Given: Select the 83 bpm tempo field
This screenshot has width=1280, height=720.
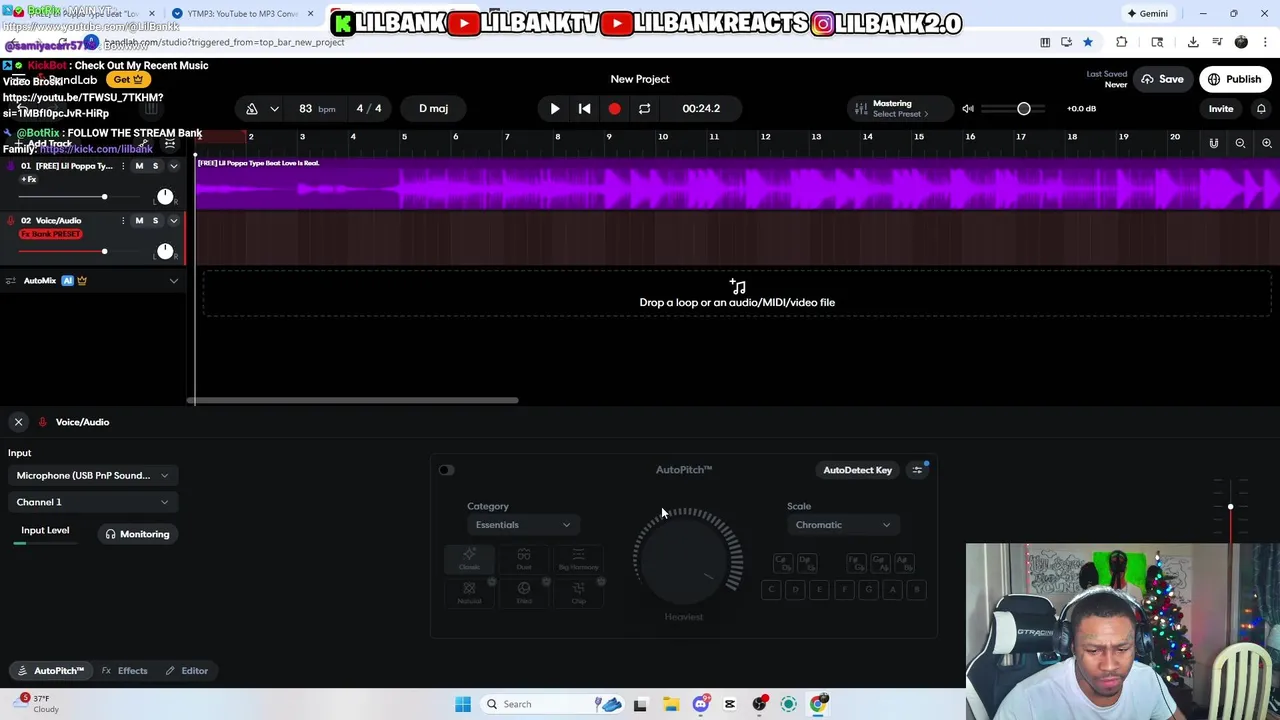Looking at the screenshot, I should click(316, 108).
